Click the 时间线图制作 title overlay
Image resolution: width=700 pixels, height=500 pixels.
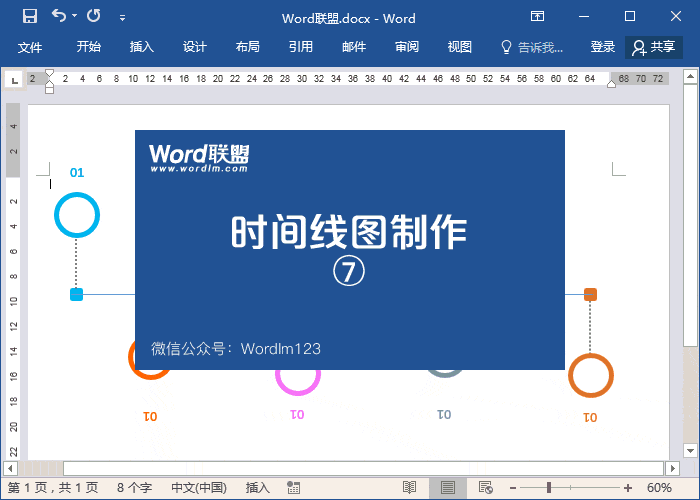(349, 232)
